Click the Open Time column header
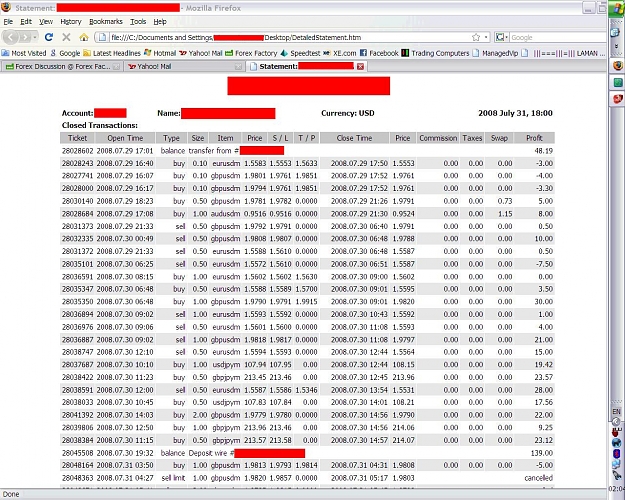This screenshot has height=500, width=625. point(125,138)
